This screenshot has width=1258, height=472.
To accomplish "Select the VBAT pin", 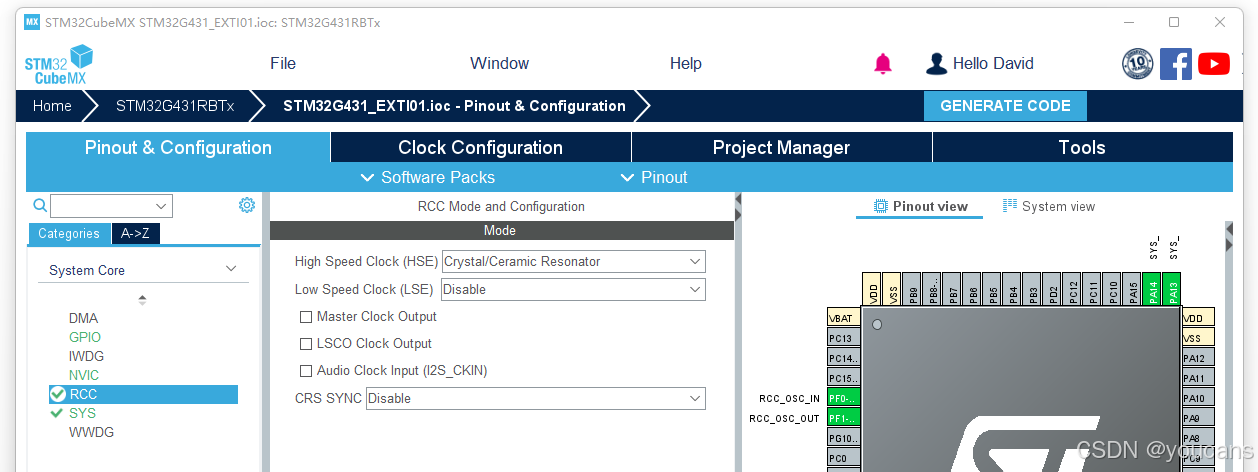I will 843,318.
